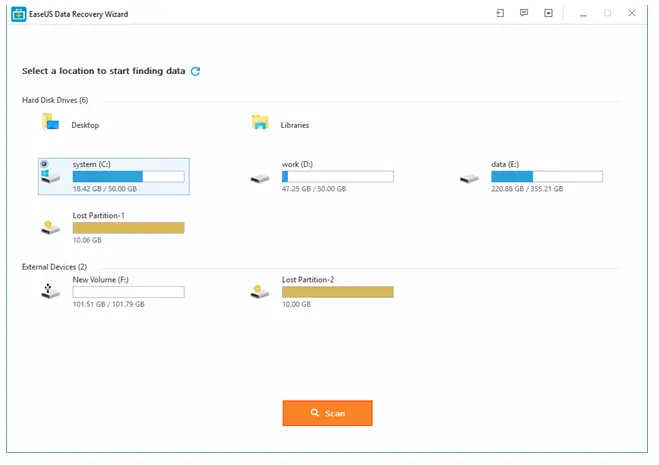
Task: Click the data (E:) drive icon
Action: (x=469, y=179)
